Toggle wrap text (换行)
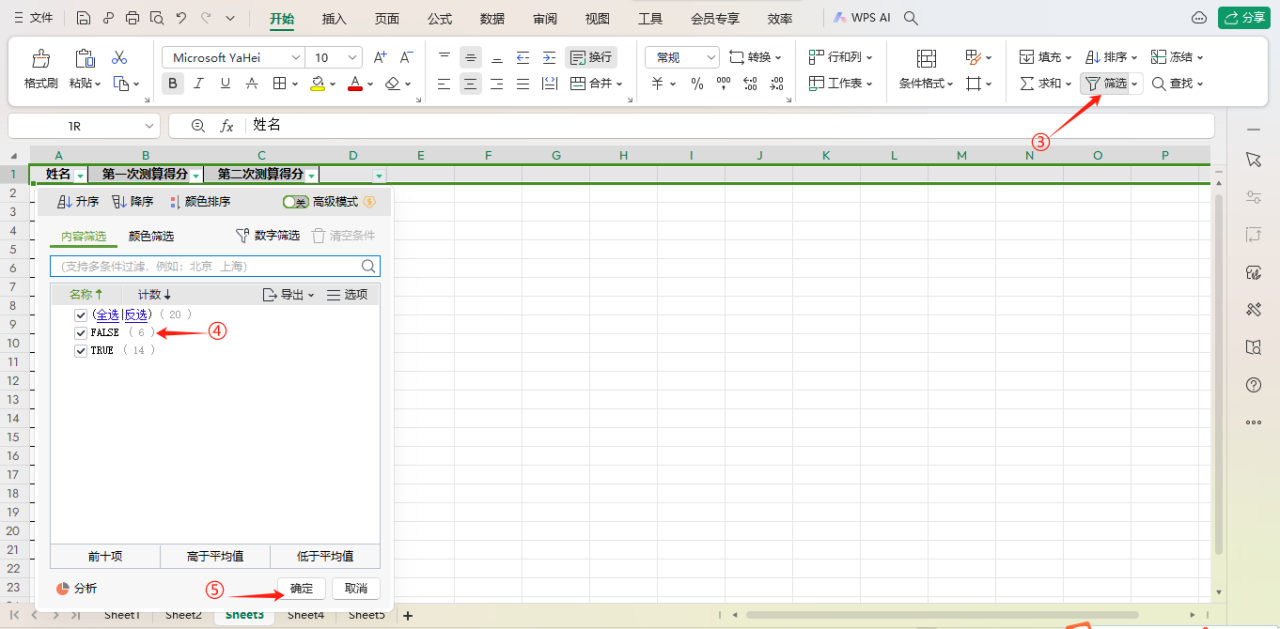1280x629 pixels. (591, 57)
